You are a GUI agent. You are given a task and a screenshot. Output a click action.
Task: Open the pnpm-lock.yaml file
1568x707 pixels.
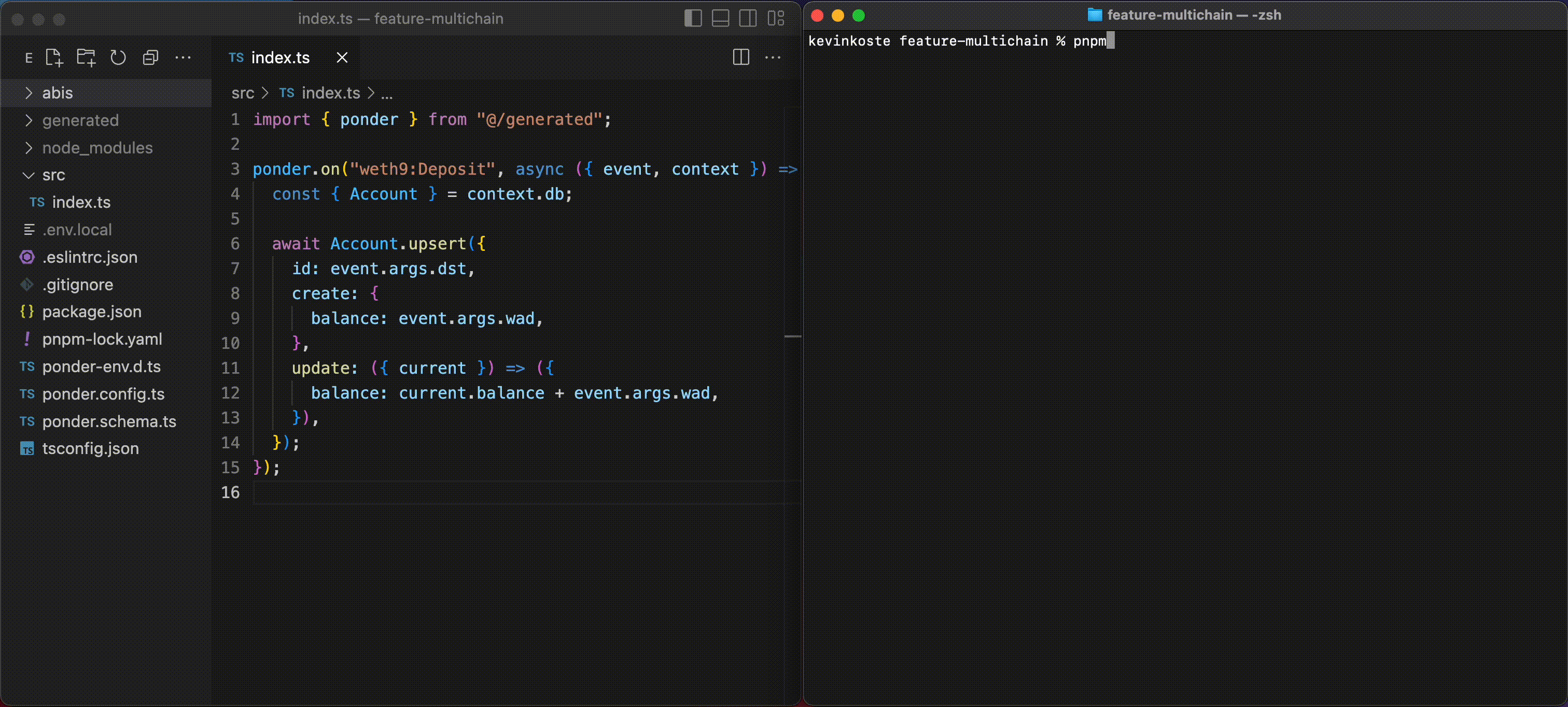pyautogui.click(x=102, y=339)
